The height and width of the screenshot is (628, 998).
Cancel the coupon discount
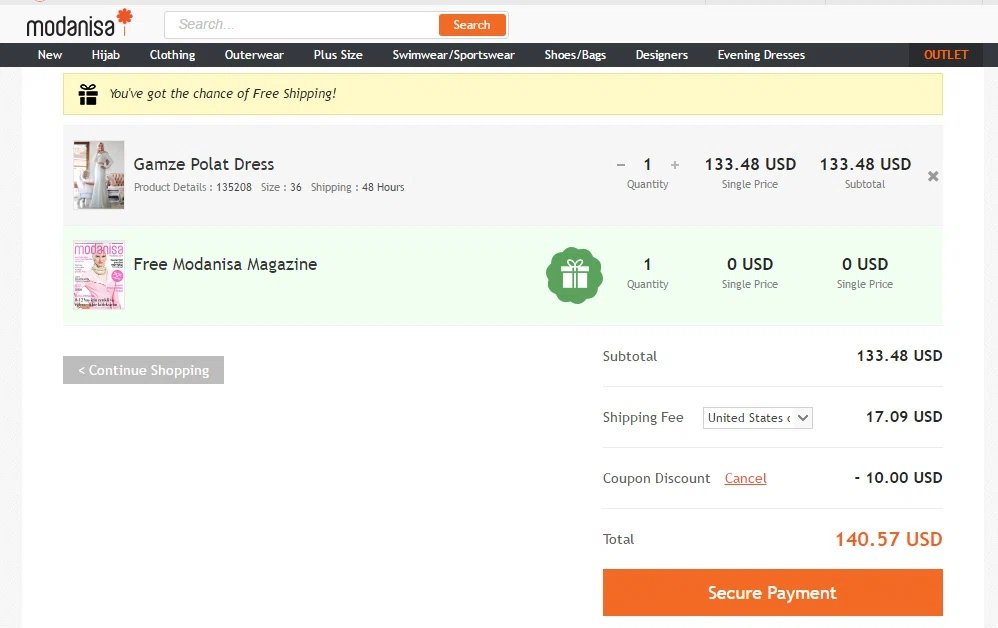coord(745,478)
